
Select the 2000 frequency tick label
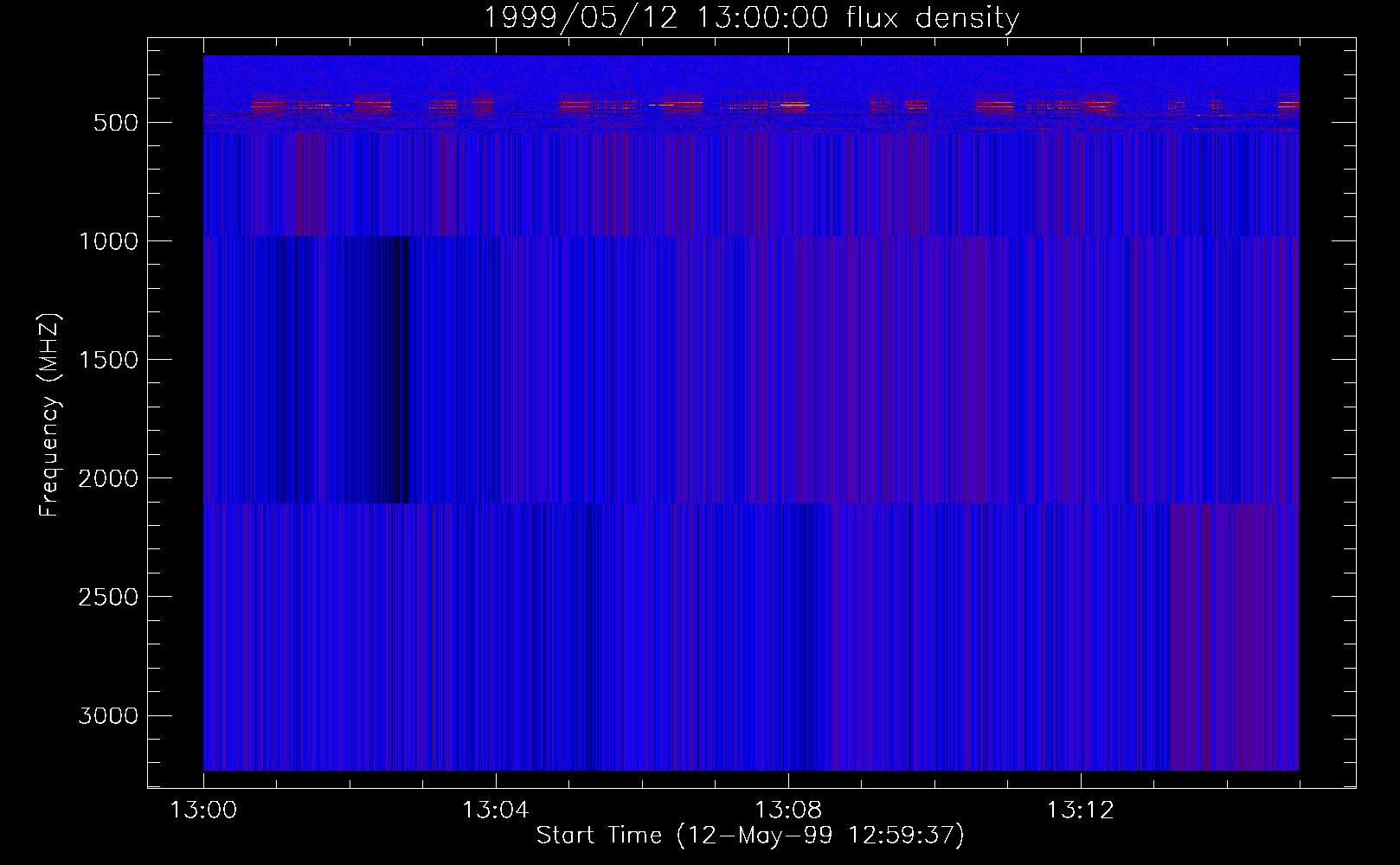[x=108, y=478]
